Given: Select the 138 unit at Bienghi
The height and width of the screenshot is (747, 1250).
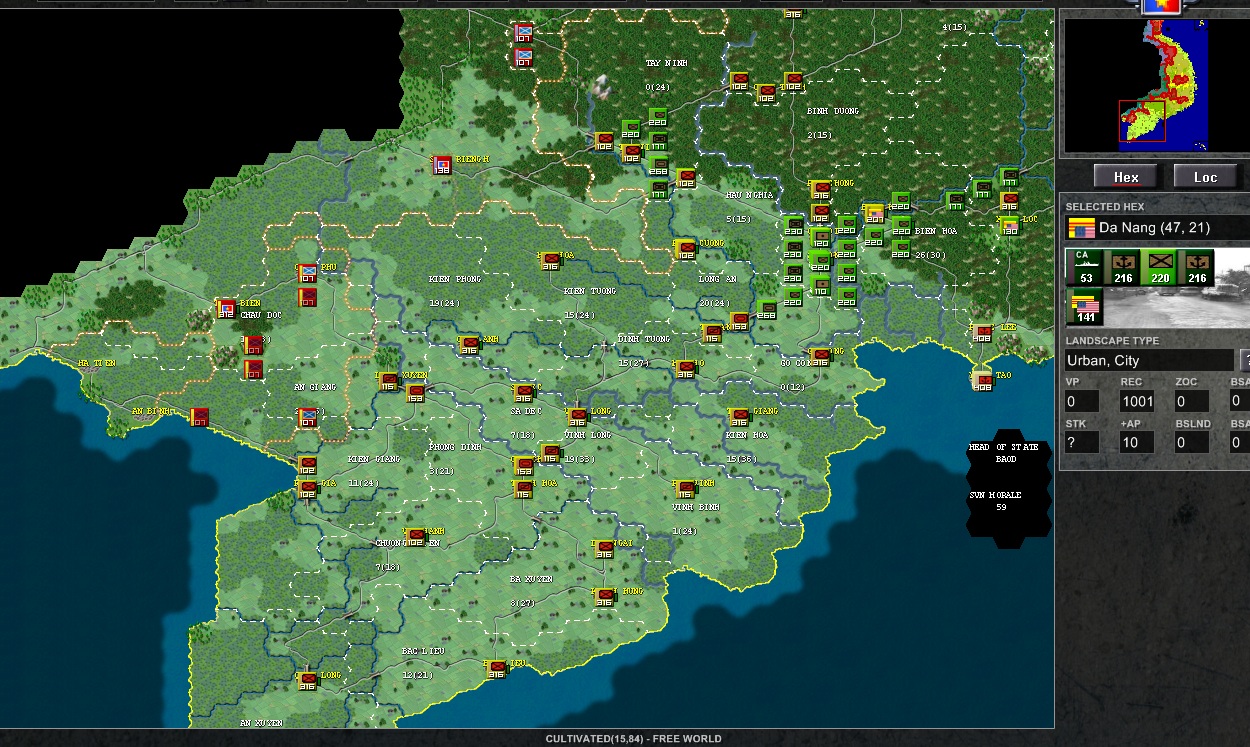Looking at the screenshot, I should click(x=442, y=165).
